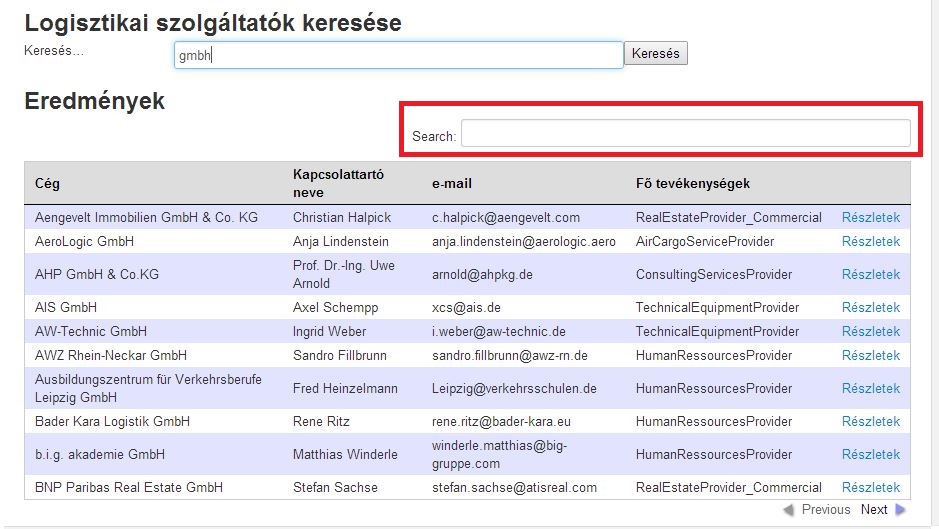Open Részletek for Aengevelt Immobilien GmbH
This screenshot has width=939, height=529.
(x=871, y=217)
